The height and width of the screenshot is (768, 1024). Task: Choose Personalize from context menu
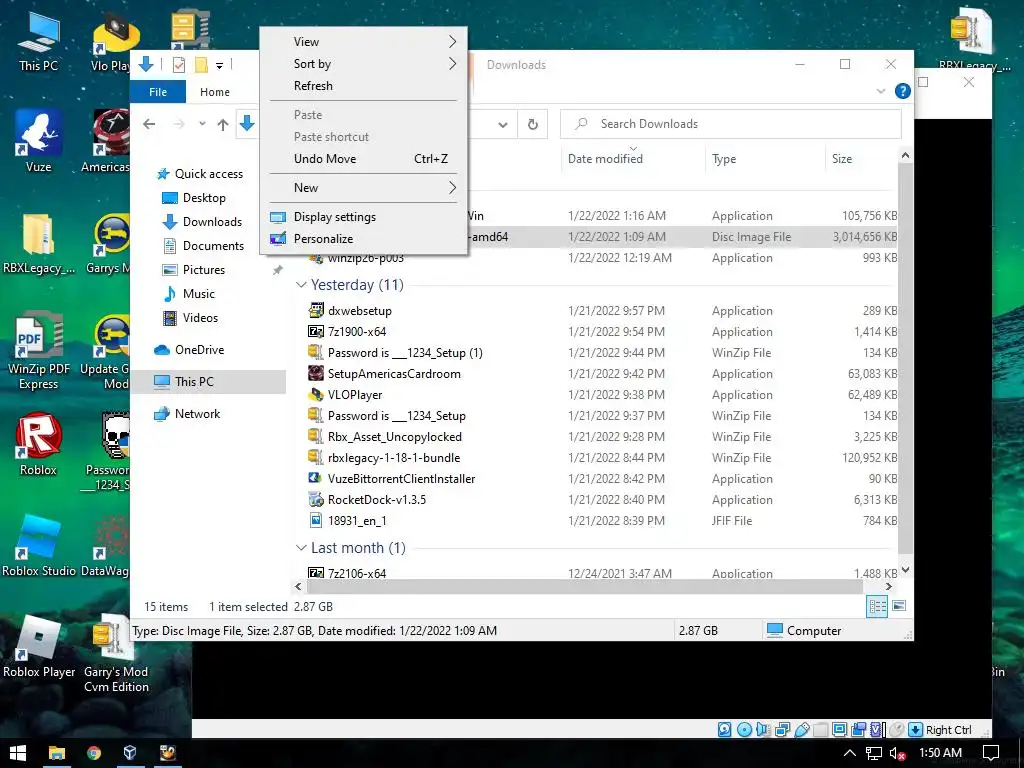click(364, 239)
